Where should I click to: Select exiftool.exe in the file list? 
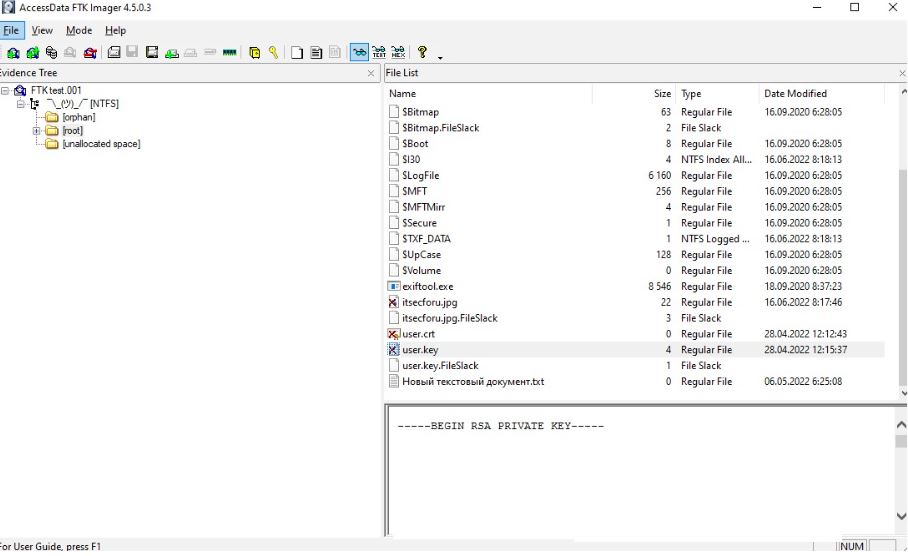click(x=635, y=286)
